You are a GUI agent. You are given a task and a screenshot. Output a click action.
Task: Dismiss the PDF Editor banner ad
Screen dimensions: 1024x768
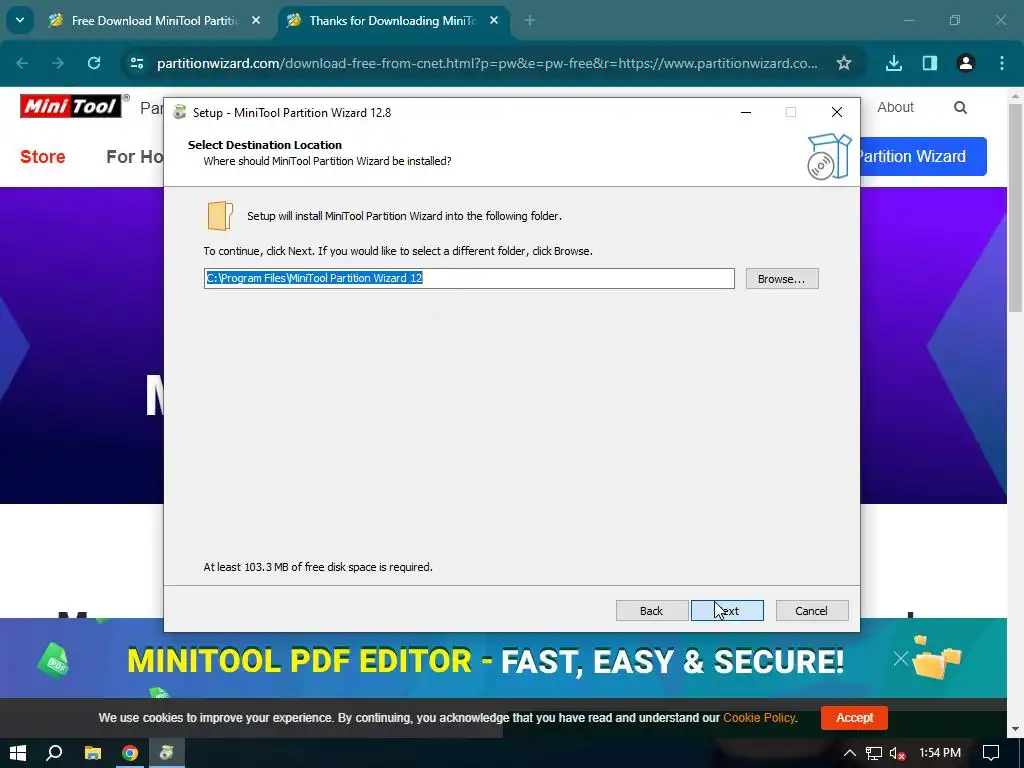coord(901,659)
